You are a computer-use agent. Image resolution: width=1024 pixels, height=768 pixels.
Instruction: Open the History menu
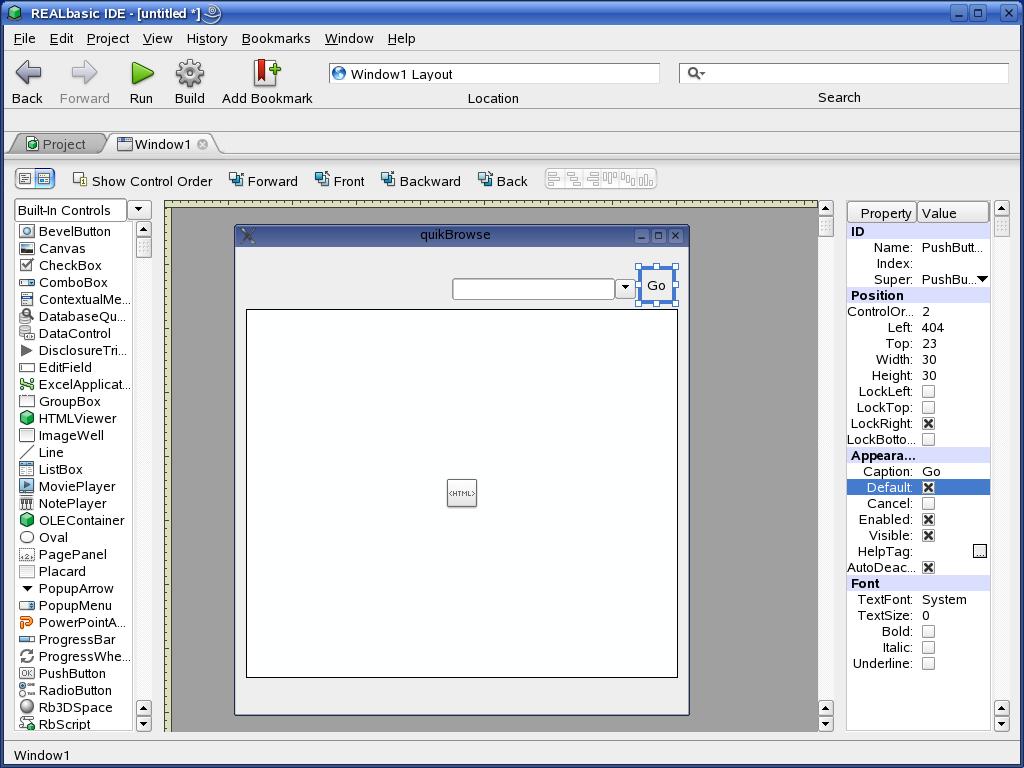click(207, 39)
